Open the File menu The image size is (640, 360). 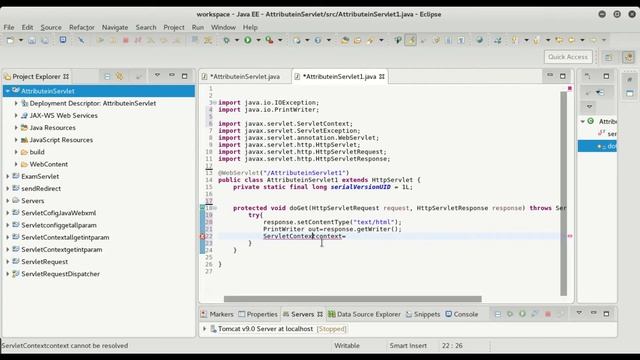click(x=9, y=27)
